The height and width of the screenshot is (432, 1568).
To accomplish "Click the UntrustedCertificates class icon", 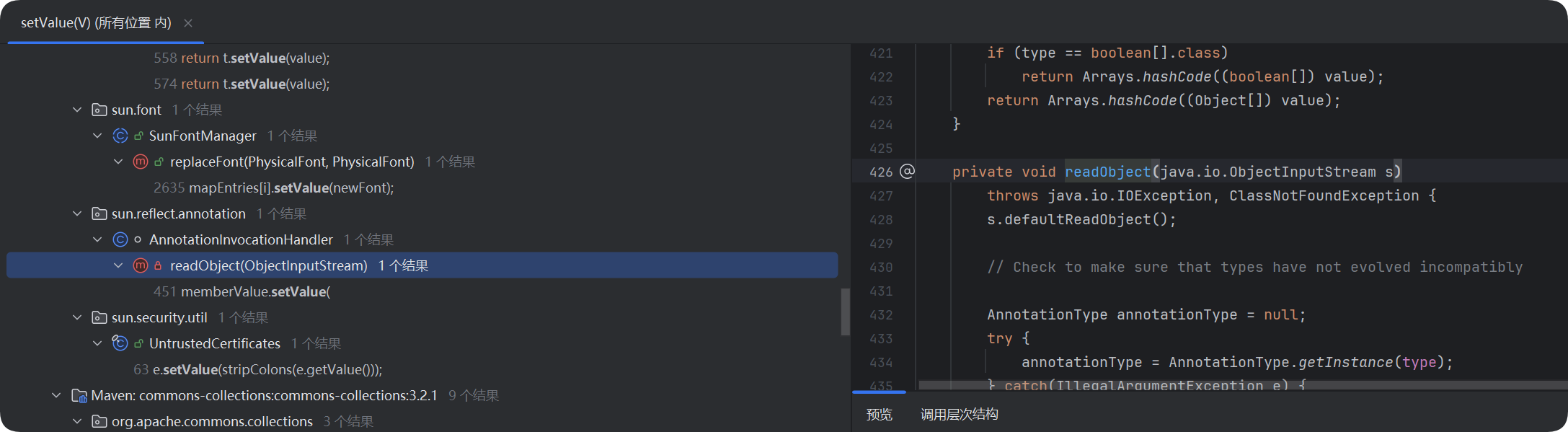I will tap(120, 343).
